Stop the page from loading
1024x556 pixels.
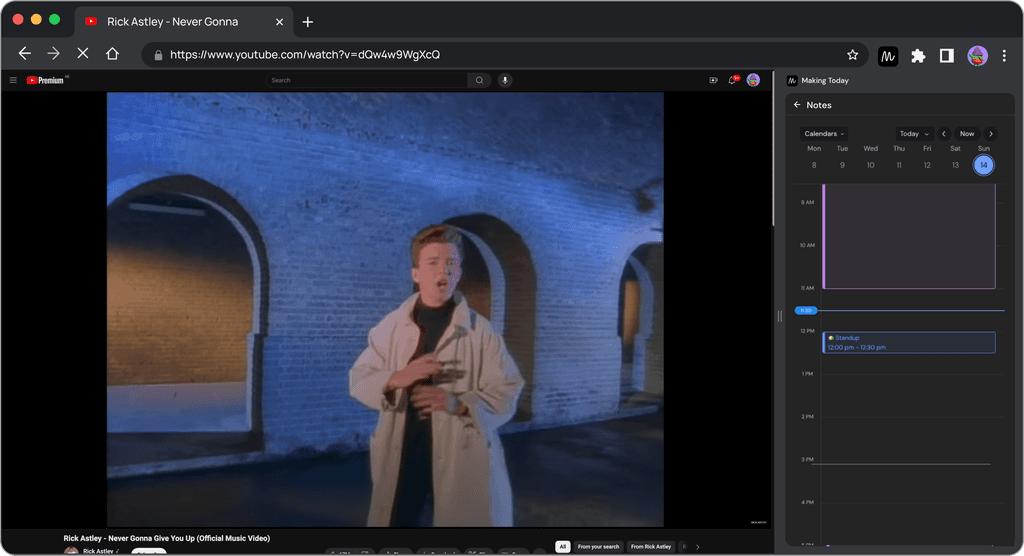point(83,54)
